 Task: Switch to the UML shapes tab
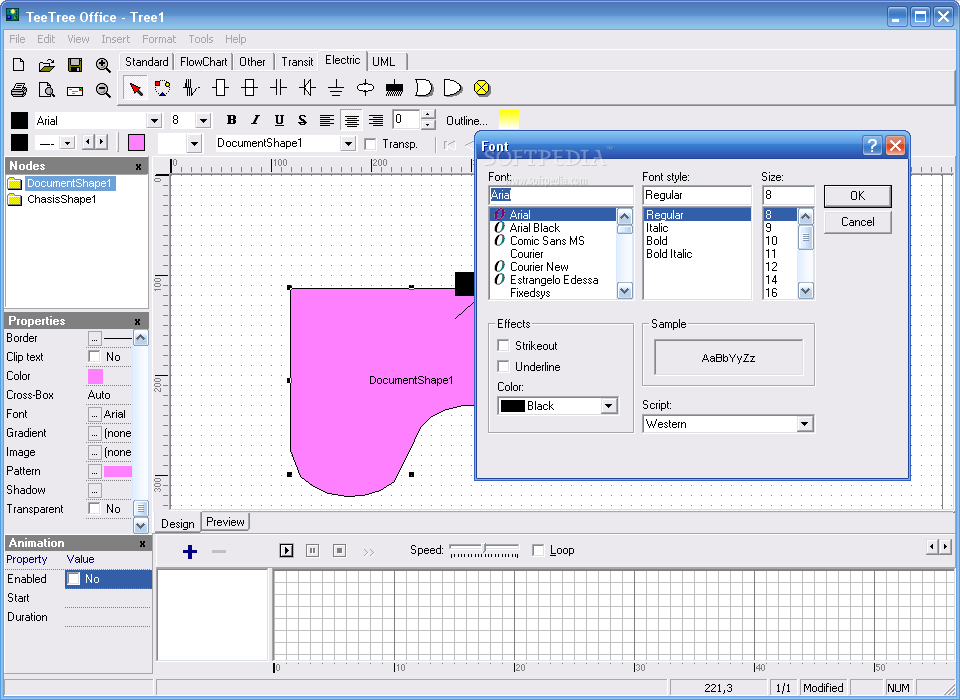click(384, 62)
